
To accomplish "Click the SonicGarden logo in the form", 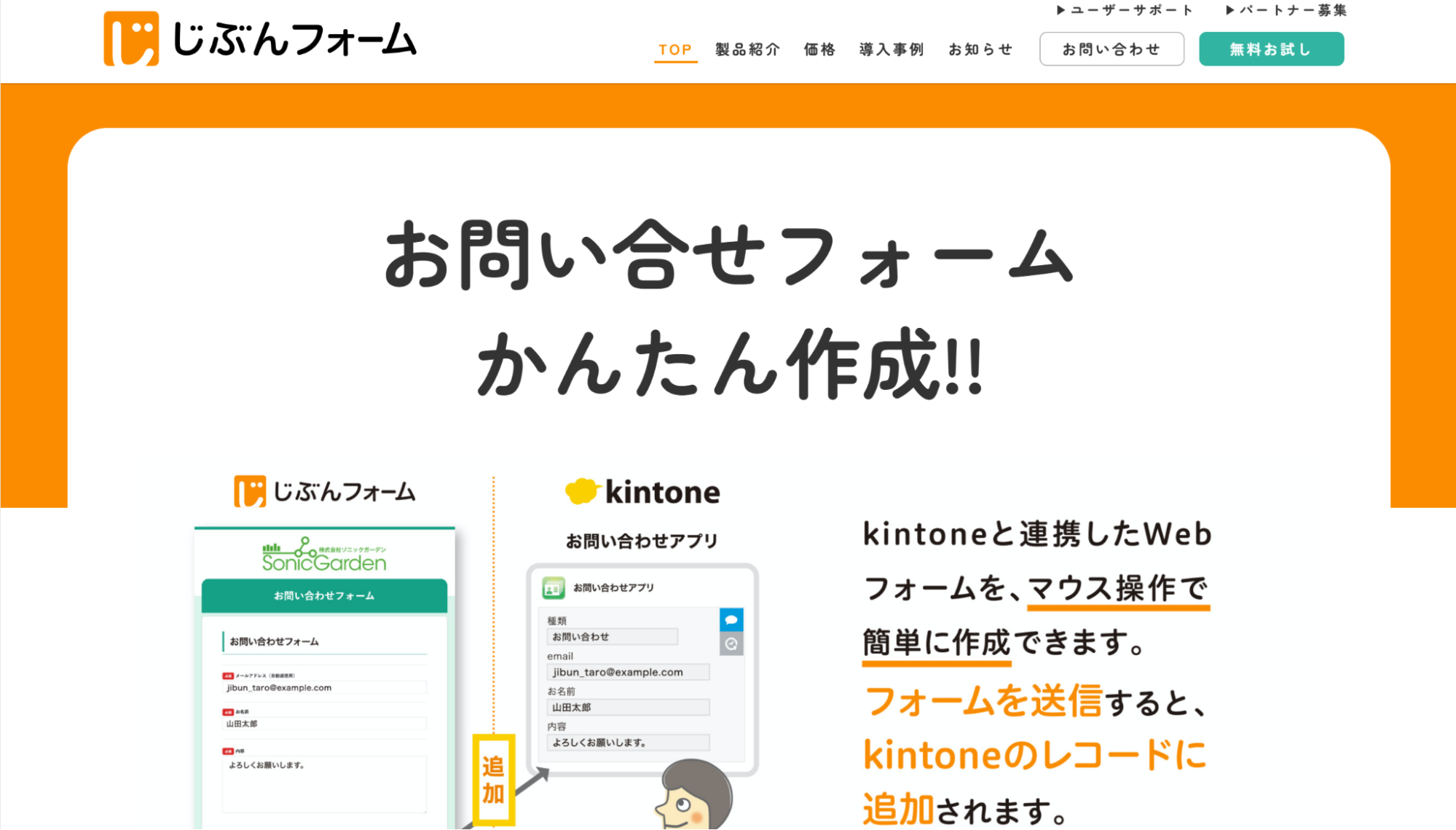I will tap(324, 555).
